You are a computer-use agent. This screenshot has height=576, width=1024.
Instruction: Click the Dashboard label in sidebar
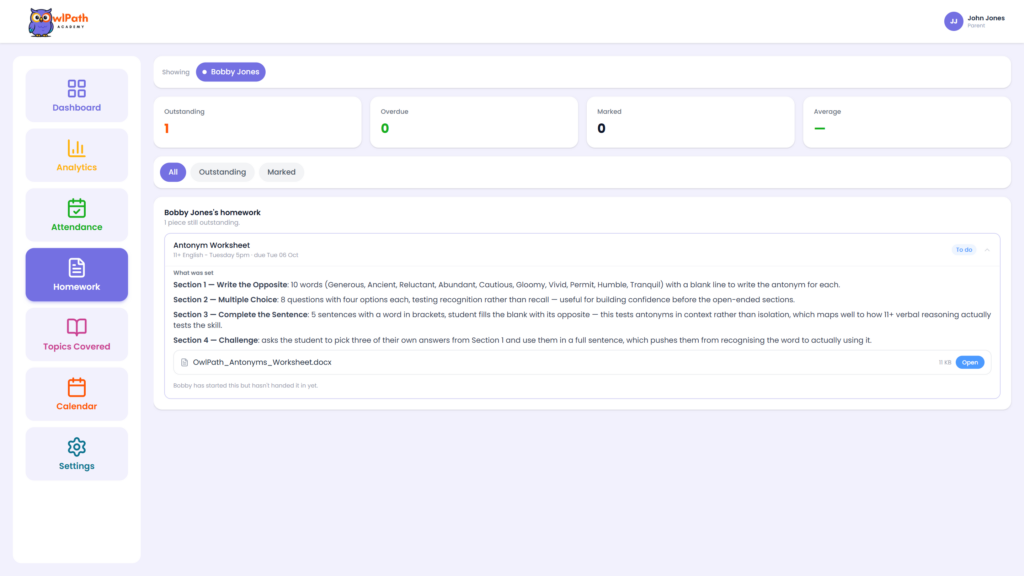[x=76, y=108]
